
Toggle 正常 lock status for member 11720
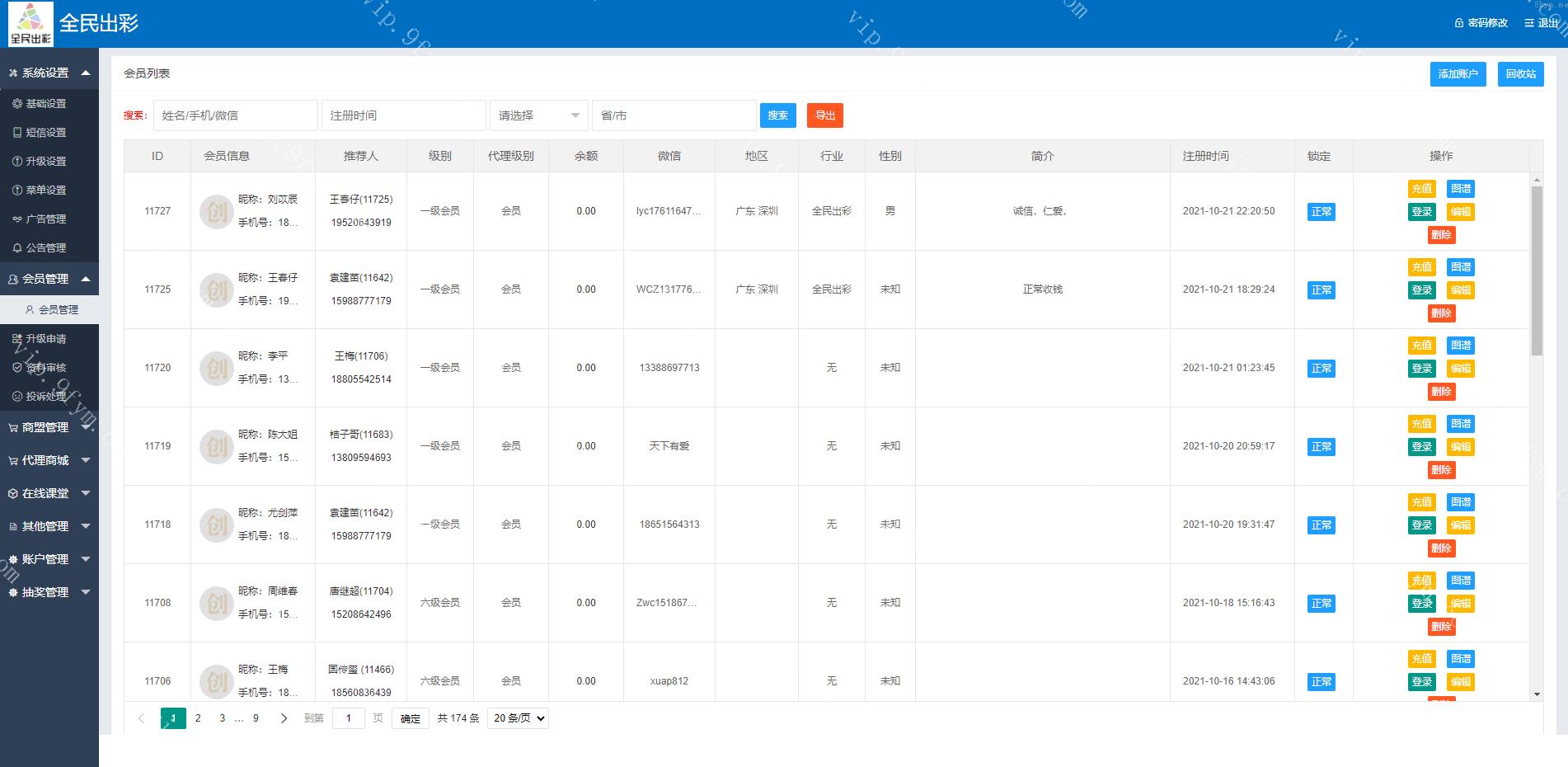(1321, 369)
